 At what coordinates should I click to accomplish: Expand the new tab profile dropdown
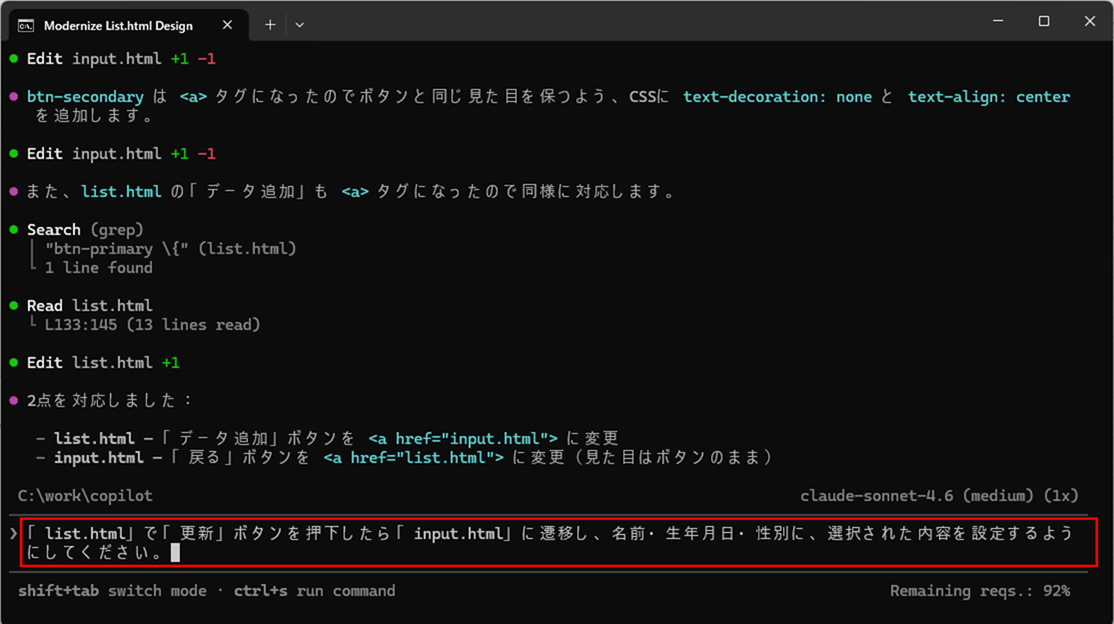click(300, 24)
